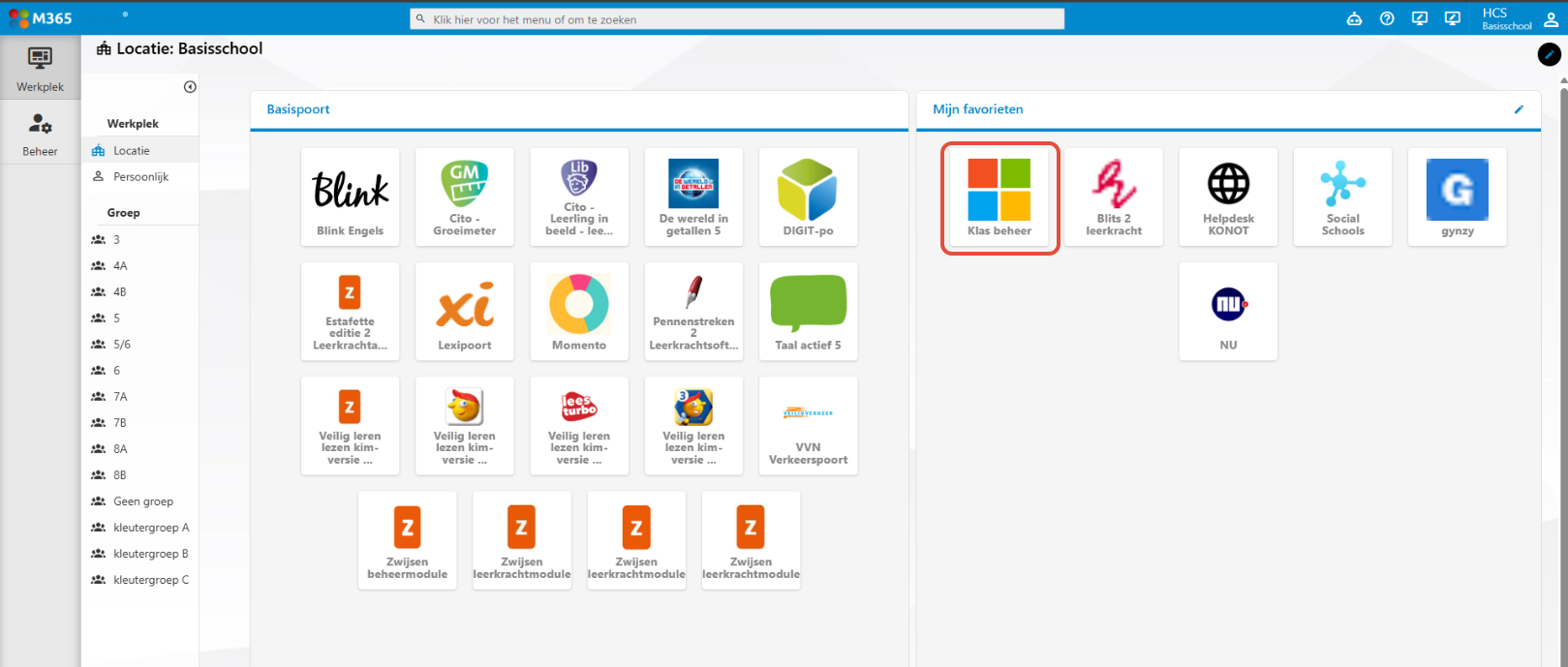Open Helpdesk KONOT favorite
1568x667 pixels.
pyautogui.click(x=1228, y=197)
